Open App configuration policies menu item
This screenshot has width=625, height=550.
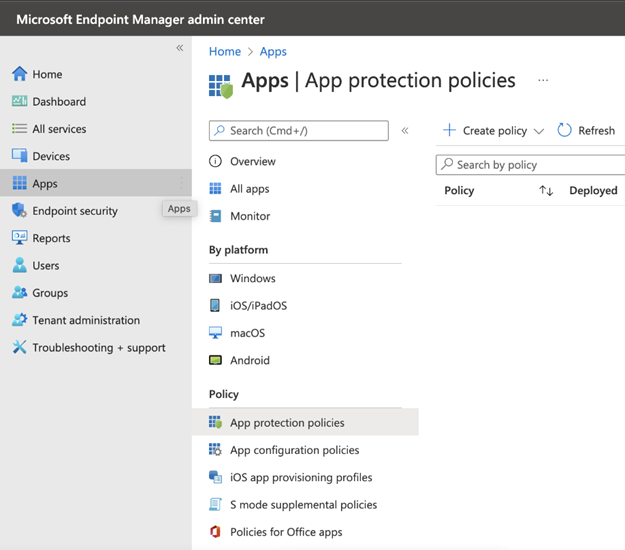click(x=294, y=450)
